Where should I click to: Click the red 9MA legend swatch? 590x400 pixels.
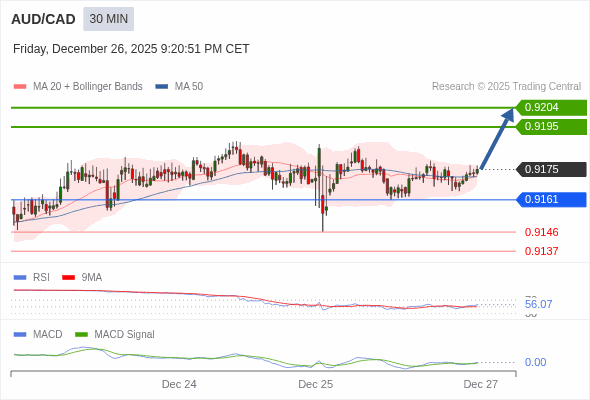point(68,278)
